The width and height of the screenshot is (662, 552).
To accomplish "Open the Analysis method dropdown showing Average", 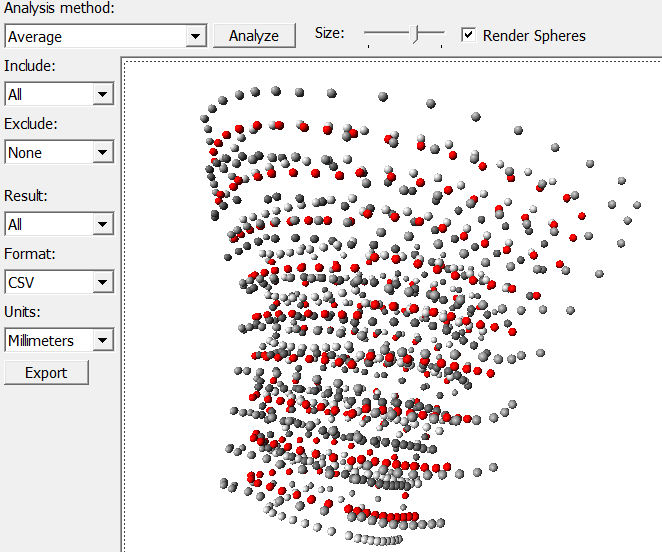I will tap(104, 36).
